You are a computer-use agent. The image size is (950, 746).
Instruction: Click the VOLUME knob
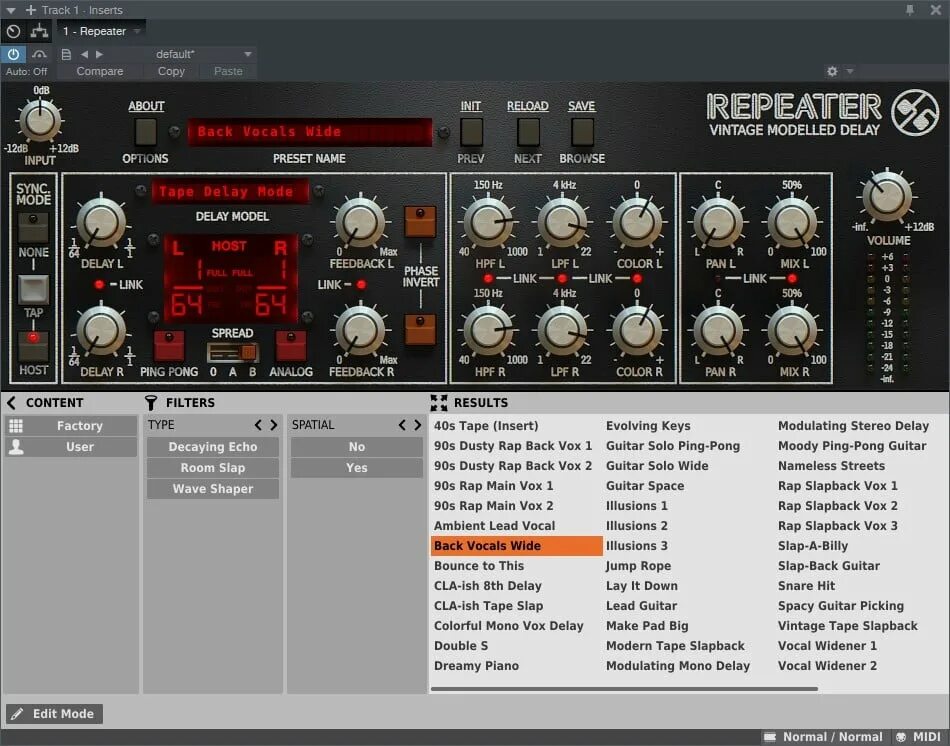887,196
